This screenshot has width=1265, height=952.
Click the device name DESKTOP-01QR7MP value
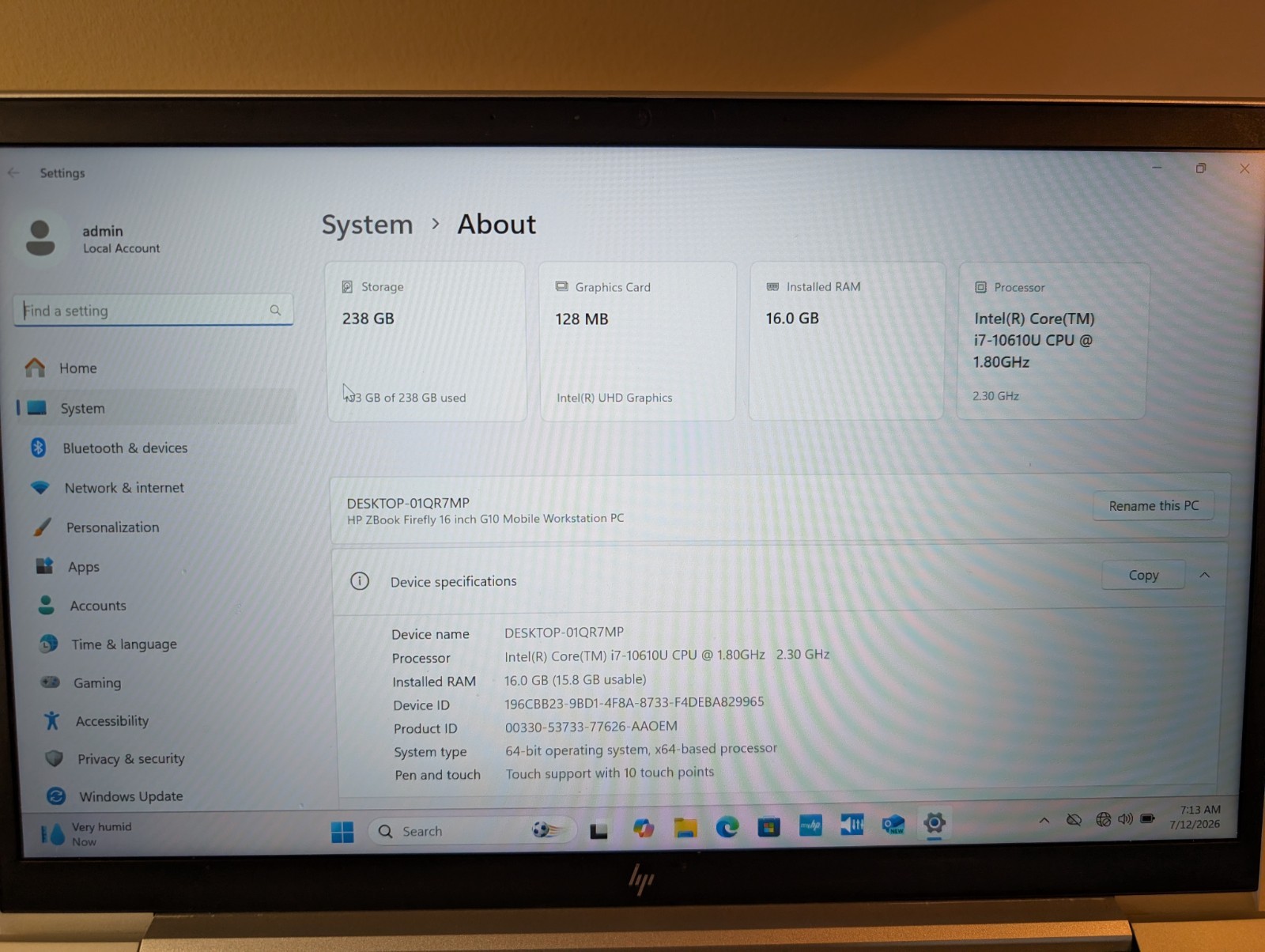pyautogui.click(x=564, y=633)
